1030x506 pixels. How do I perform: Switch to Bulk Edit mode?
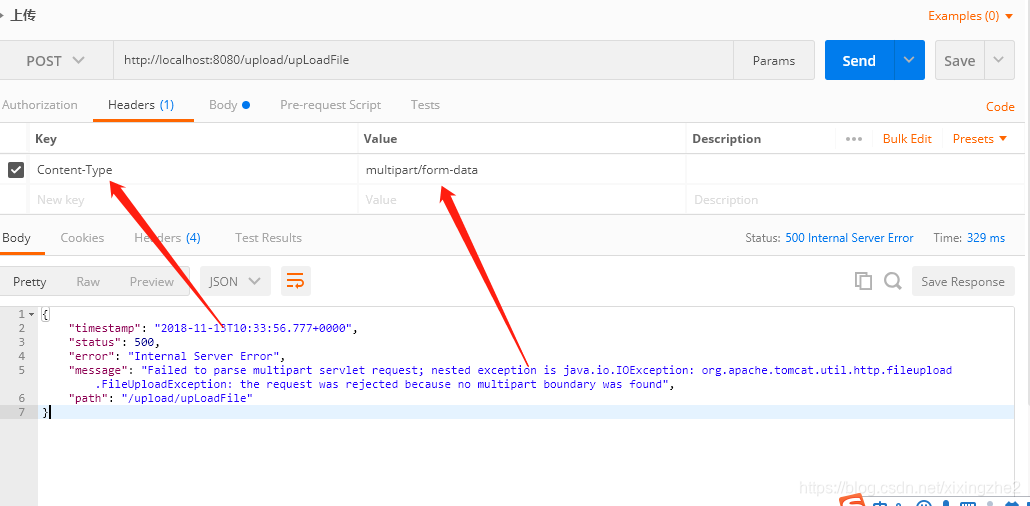click(x=907, y=139)
